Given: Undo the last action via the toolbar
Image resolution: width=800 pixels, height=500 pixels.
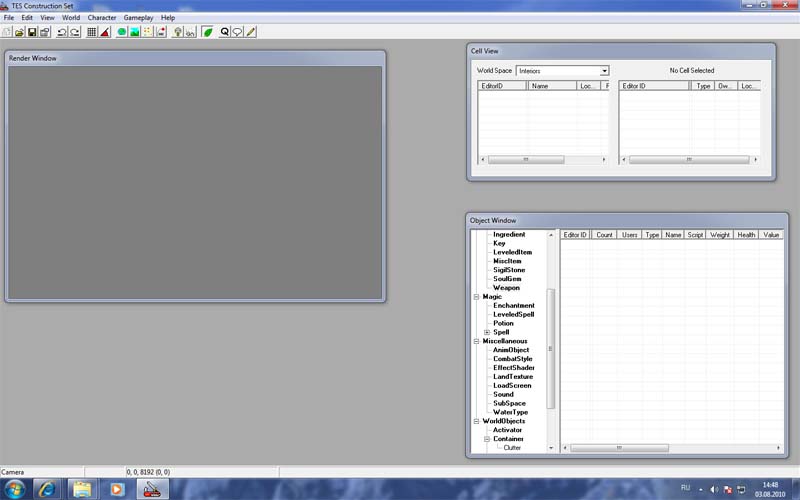Looking at the screenshot, I should point(62,32).
